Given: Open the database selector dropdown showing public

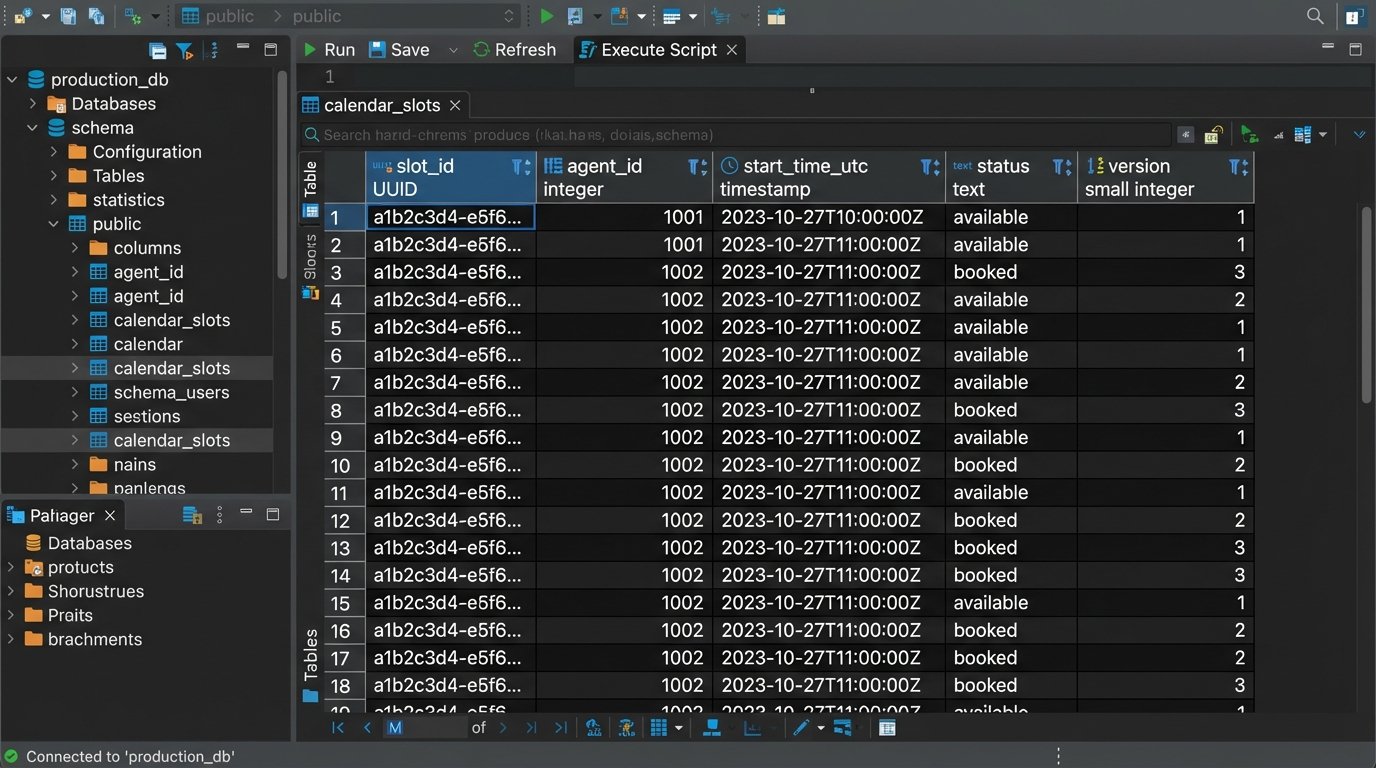Looking at the screenshot, I should click(508, 16).
